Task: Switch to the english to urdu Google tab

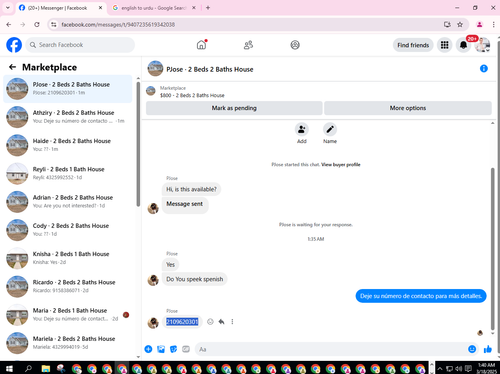Action: [x=153, y=8]
